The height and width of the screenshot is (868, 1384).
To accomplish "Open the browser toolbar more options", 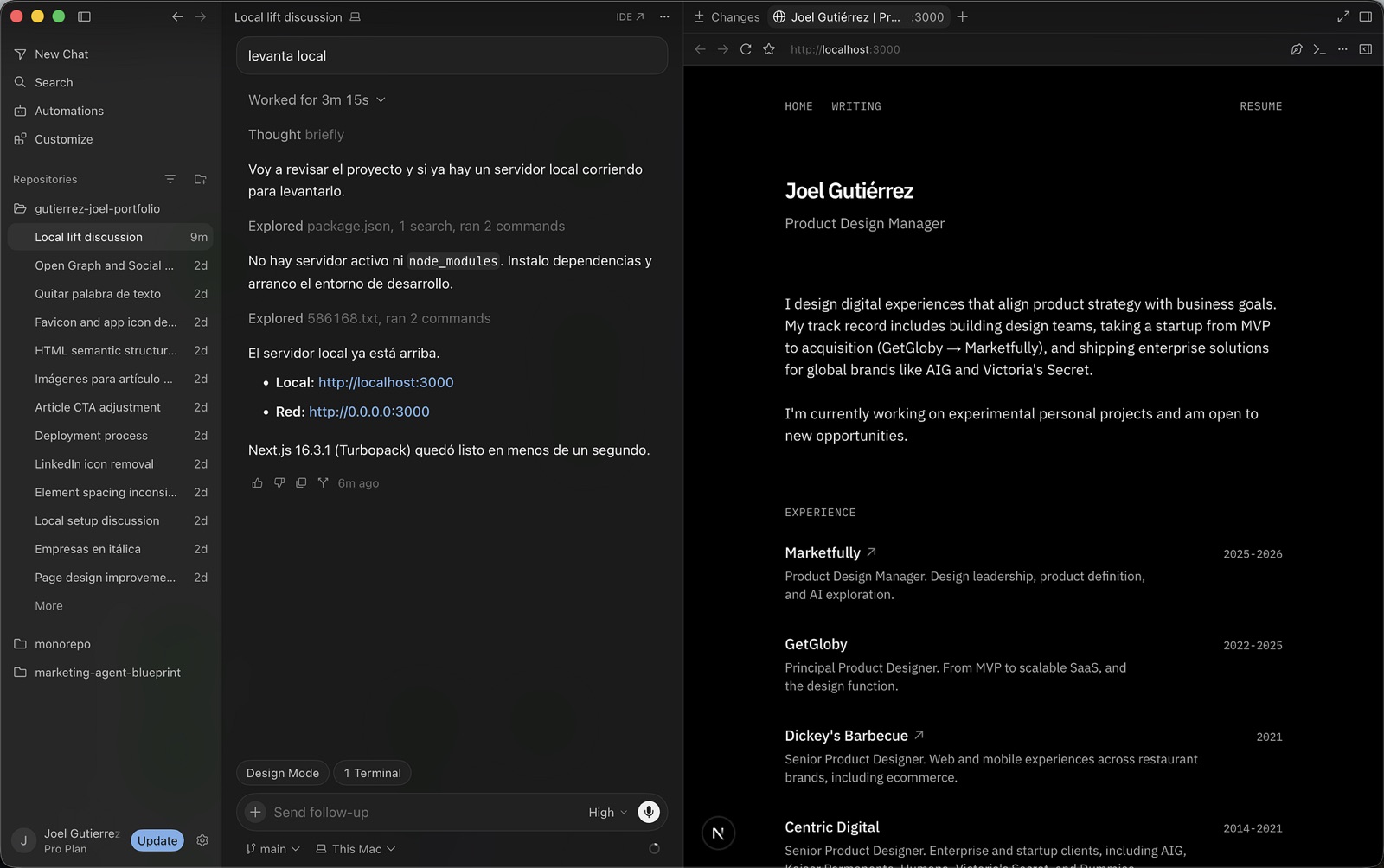I will [x=1342, y=49].
